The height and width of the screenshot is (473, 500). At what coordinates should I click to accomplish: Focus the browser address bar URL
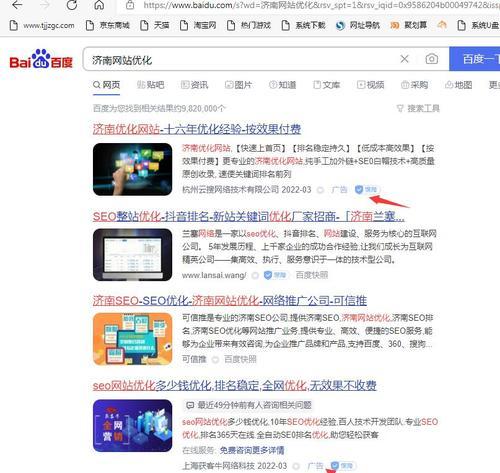(321, 5)
